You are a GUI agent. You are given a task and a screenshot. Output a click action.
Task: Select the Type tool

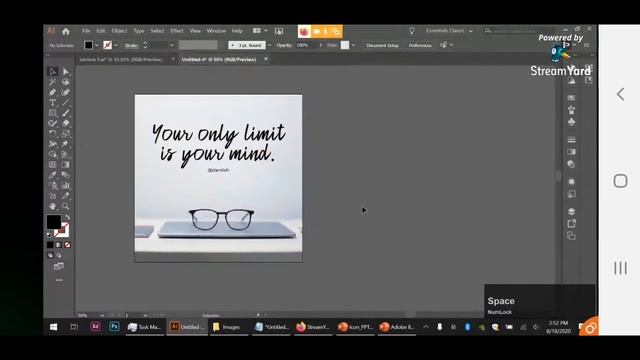(x=53, y=102)
